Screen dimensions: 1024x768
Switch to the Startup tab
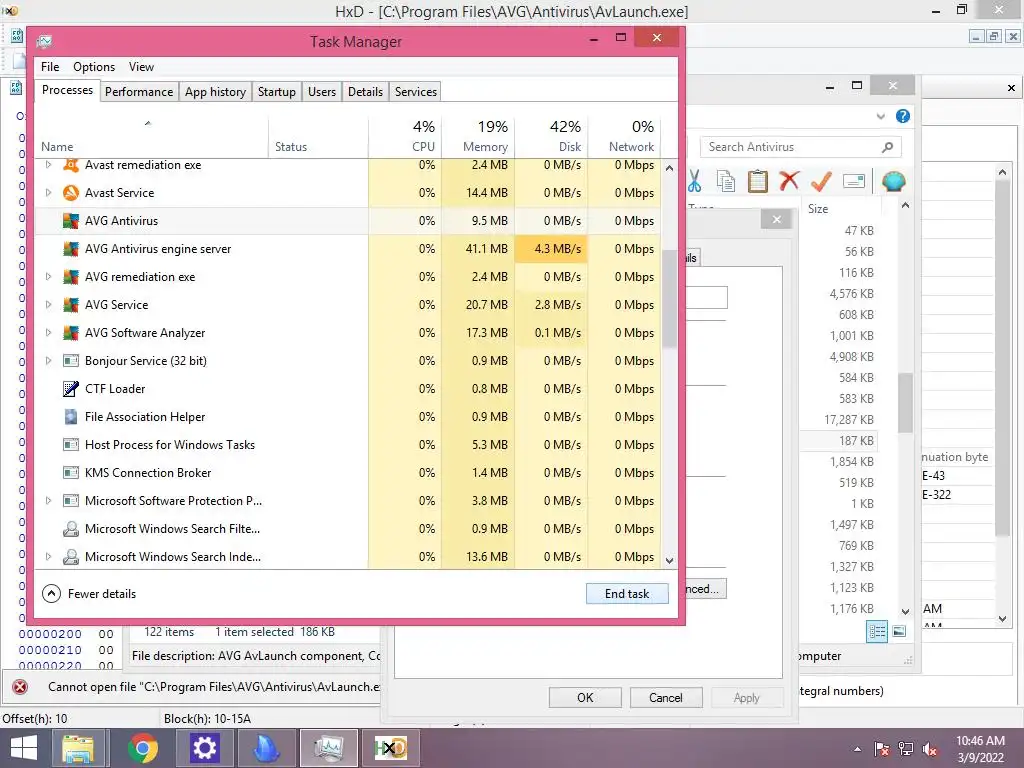pos(277,91)
